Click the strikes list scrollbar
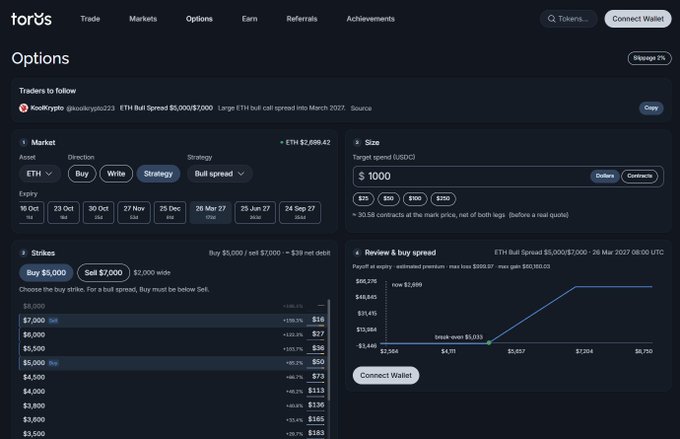The width and height of the screenshot is (680, 439). click(329, 350)
